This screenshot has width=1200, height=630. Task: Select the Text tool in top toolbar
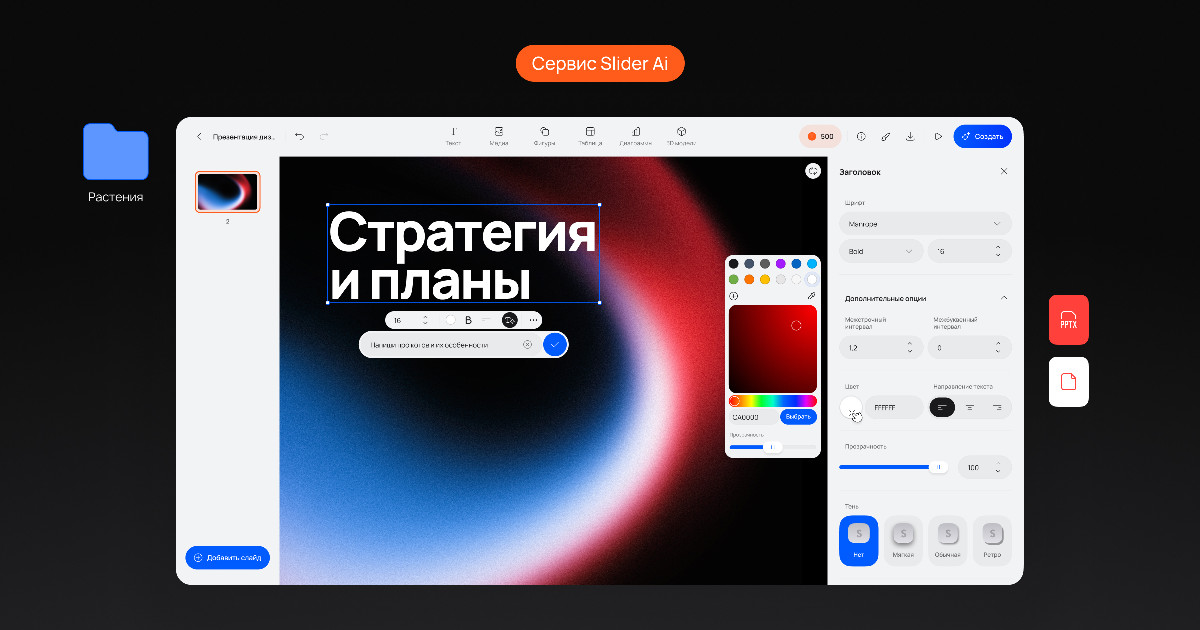pos(453,136)
